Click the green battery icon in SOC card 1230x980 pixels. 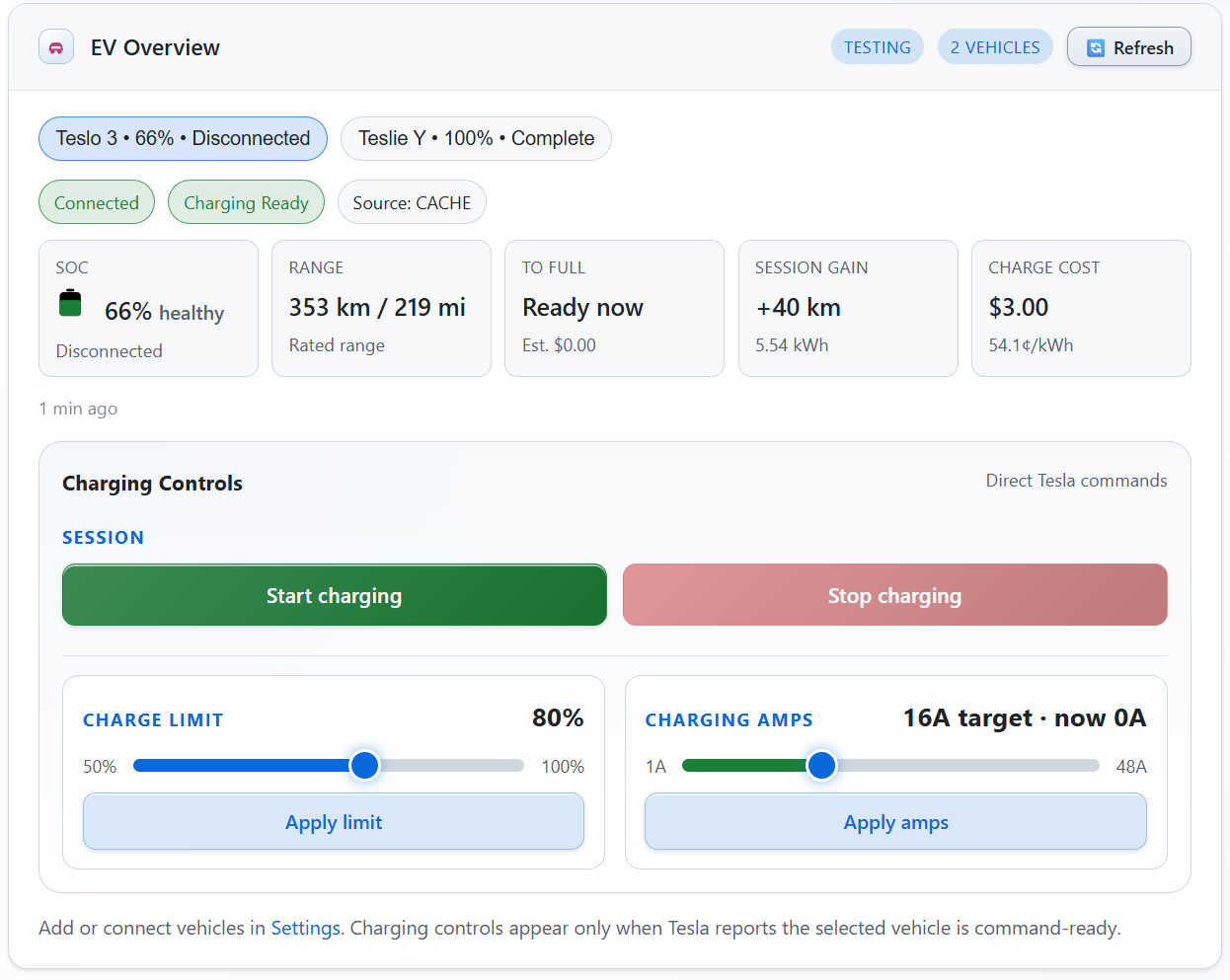point(69,306)
